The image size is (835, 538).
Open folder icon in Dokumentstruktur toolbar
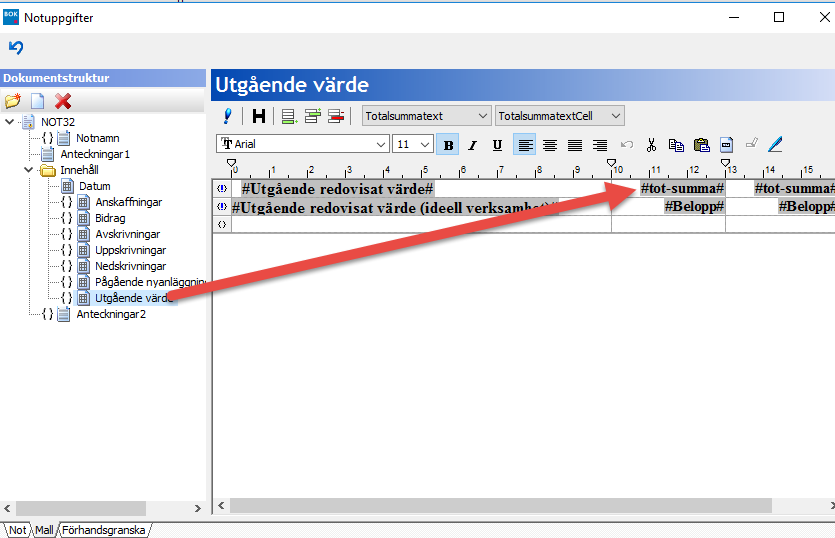point(13,101)
